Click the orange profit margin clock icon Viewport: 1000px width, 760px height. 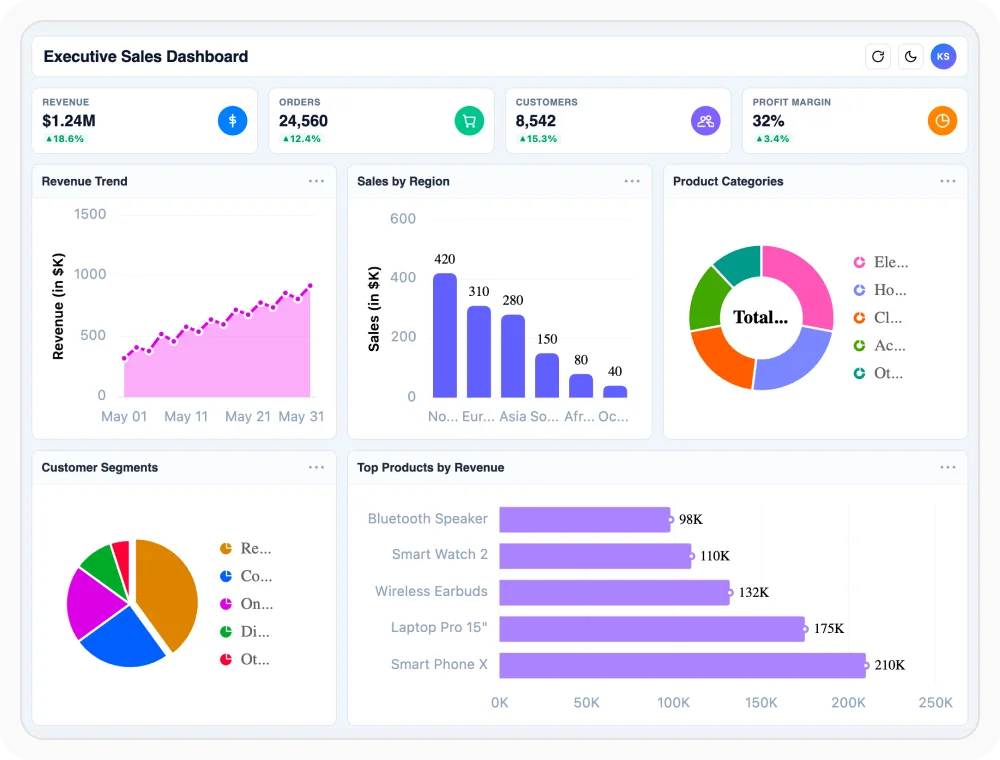pyautogui.click(x=943, y=121)
